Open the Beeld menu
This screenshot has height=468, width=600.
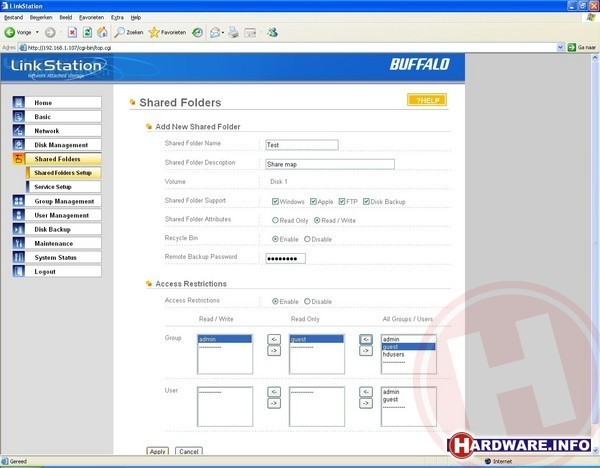pyautogui.click(x=66, y=18)
